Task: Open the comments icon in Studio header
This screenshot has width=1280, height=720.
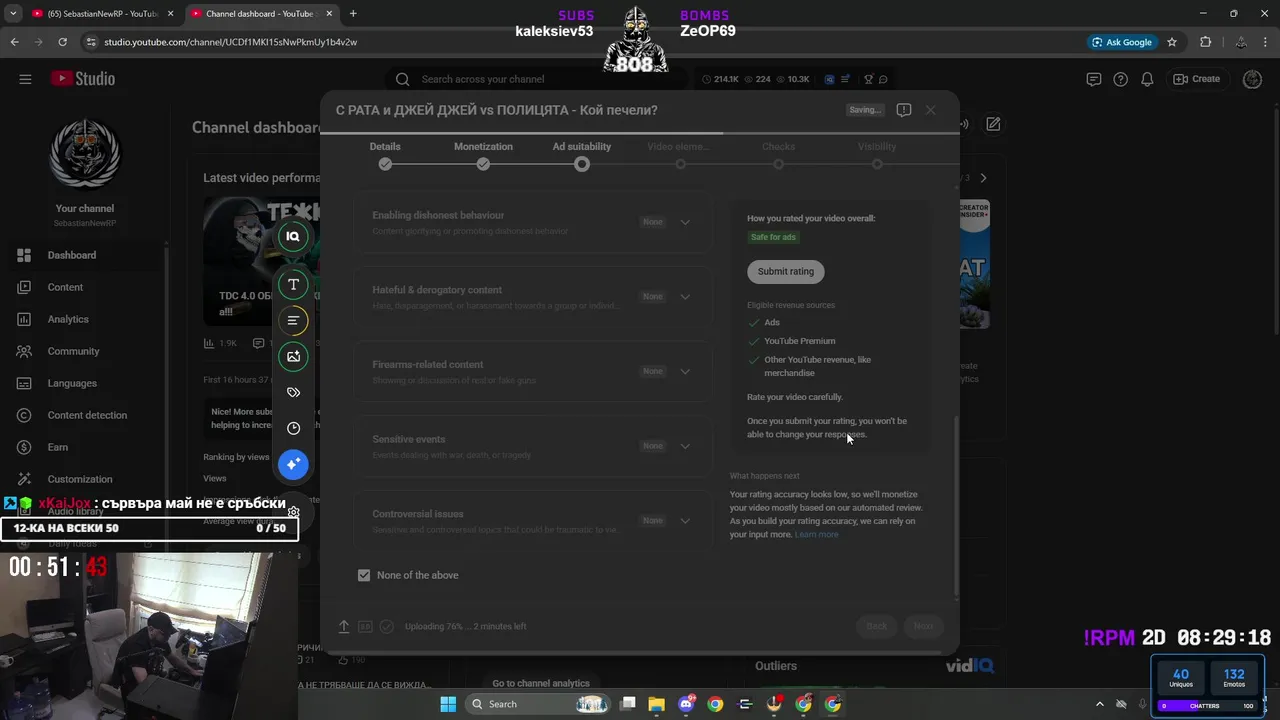Action: [1094, 79]
